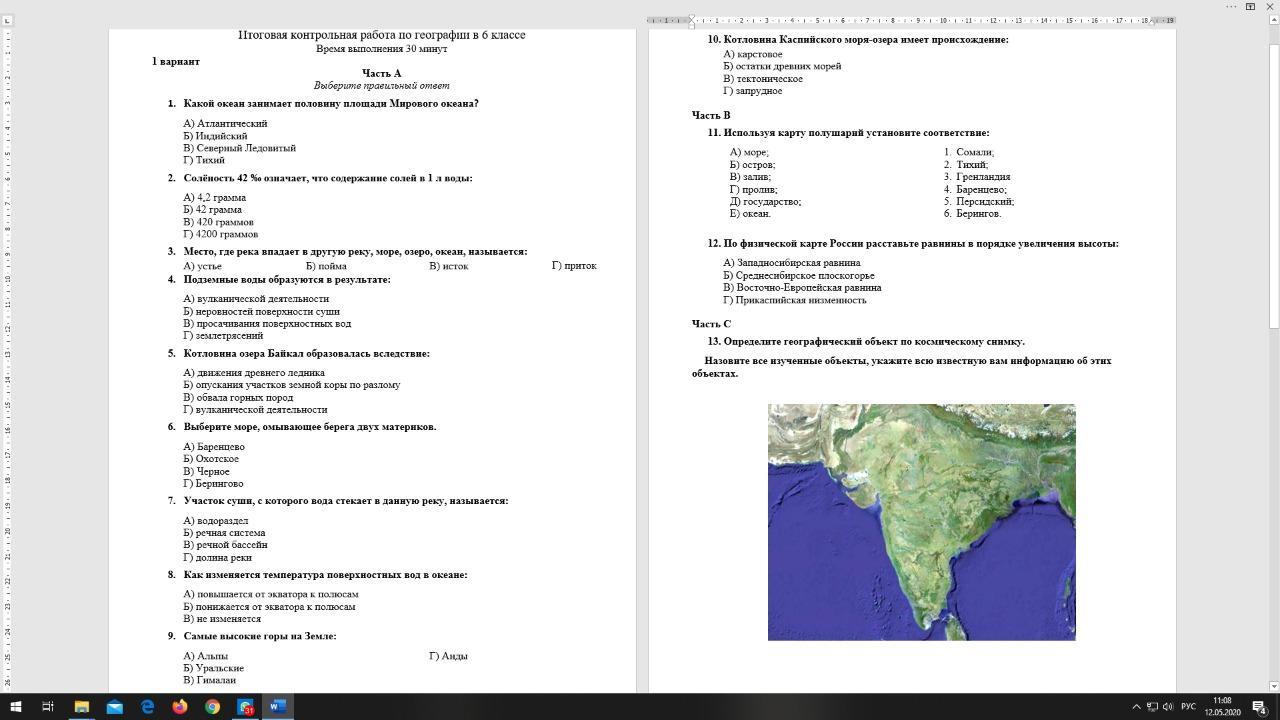
Task: Click the Windows Start button
Action: click(x=15, y=707)
